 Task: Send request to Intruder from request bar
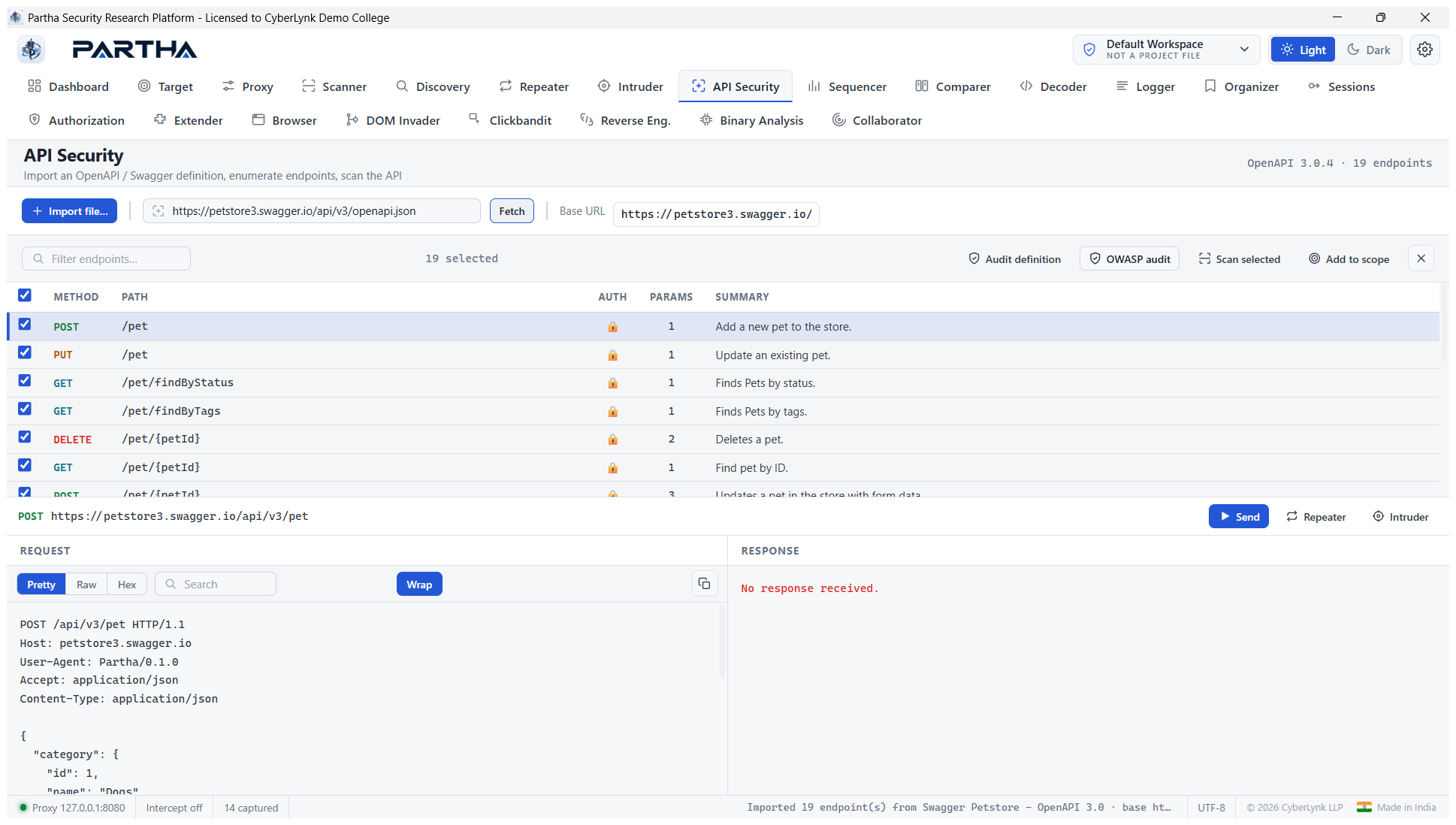tap(1400, 516)
